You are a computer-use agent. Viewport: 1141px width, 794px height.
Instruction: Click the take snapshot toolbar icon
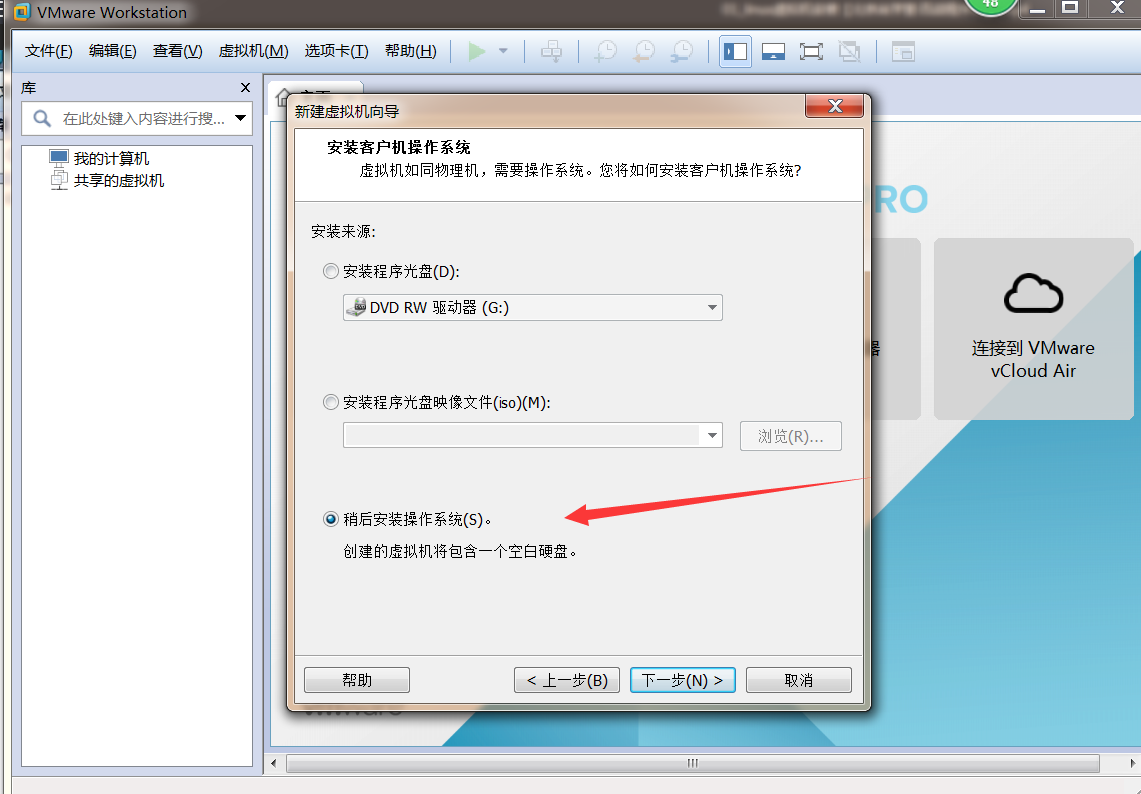pos(605,52)
